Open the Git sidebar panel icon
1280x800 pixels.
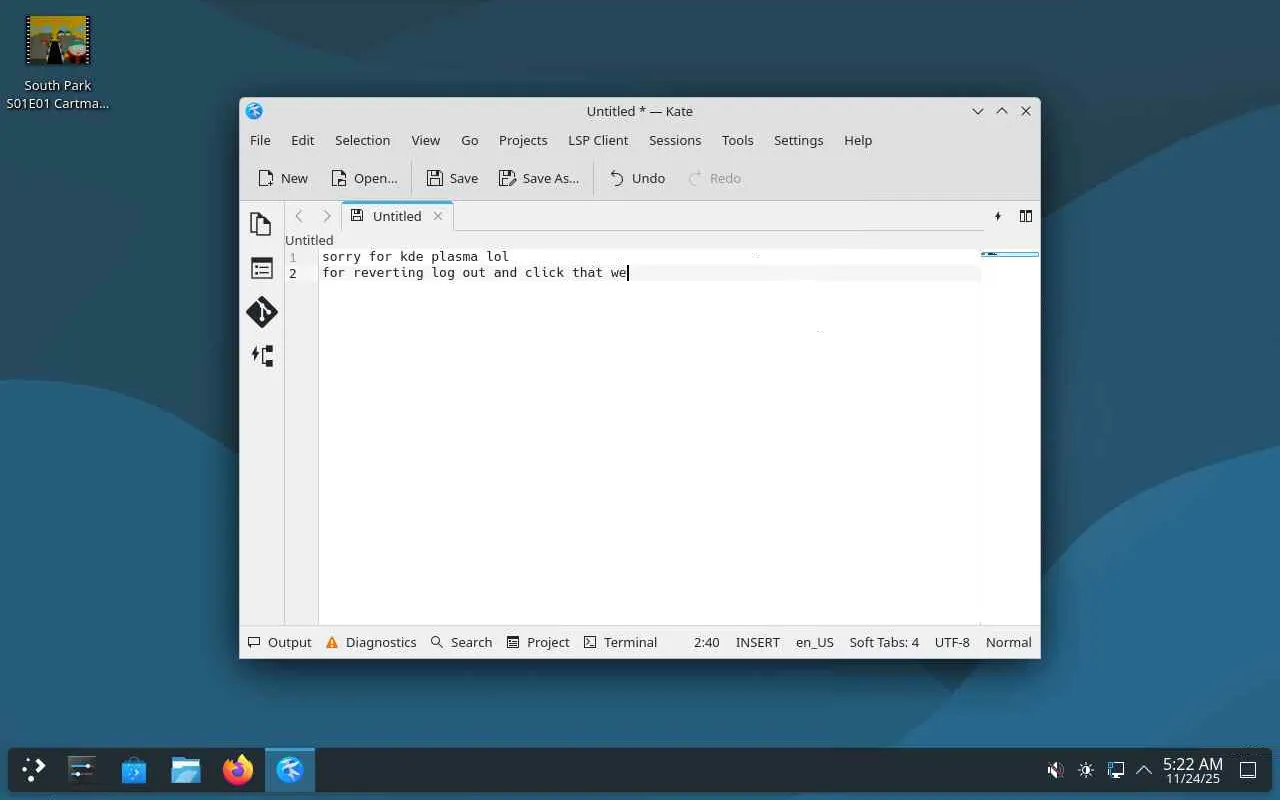tap(261, 312)
